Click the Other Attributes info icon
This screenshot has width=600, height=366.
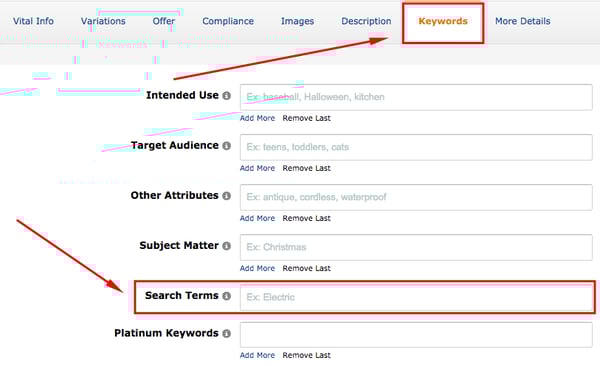[227, 196]
